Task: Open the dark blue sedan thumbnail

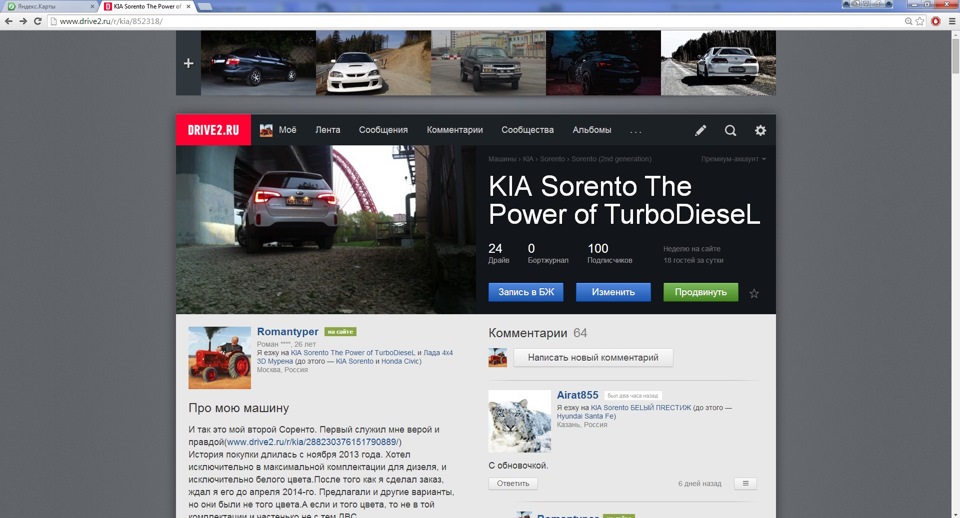Action: [x=258, y=63]
